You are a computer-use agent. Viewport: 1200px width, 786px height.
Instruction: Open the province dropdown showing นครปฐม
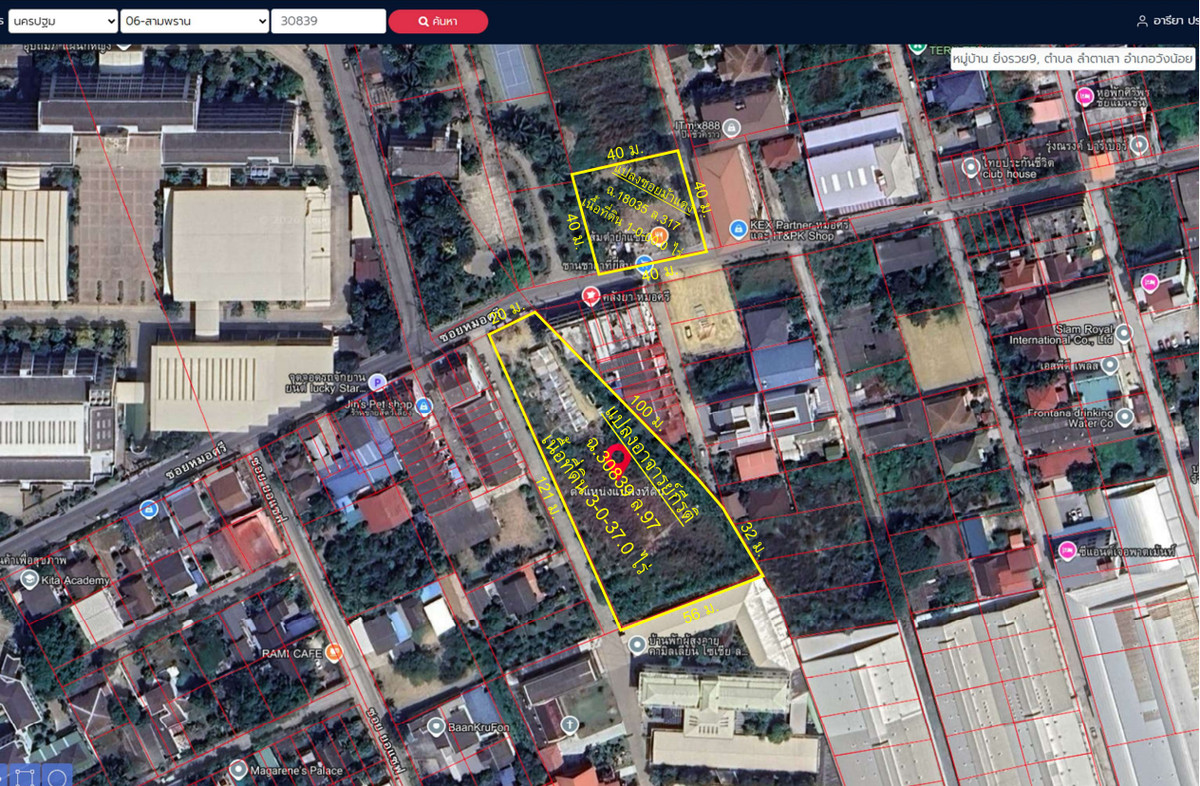pos(63,21)
